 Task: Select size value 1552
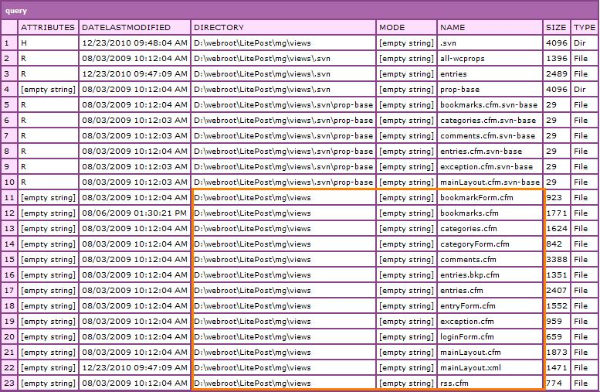click(556, 306)
